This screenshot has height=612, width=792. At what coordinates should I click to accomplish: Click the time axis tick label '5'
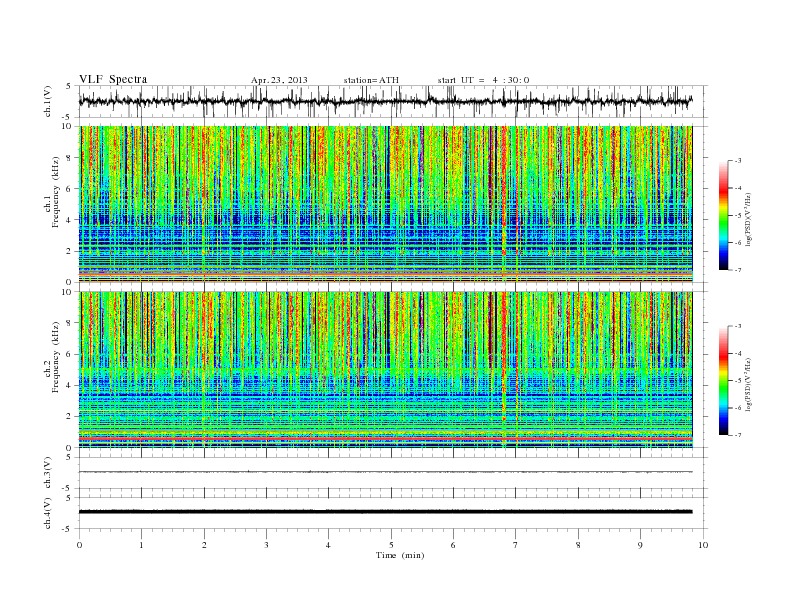coord(391,545)
